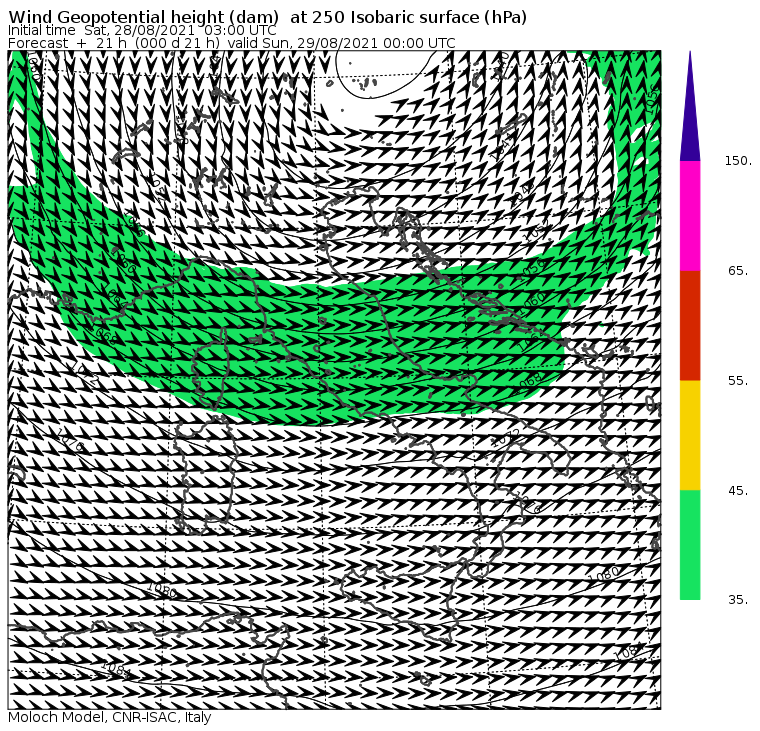Select the magenta 65–150 legend color band
Screen dimensions: 760x731
pos(690,216)
